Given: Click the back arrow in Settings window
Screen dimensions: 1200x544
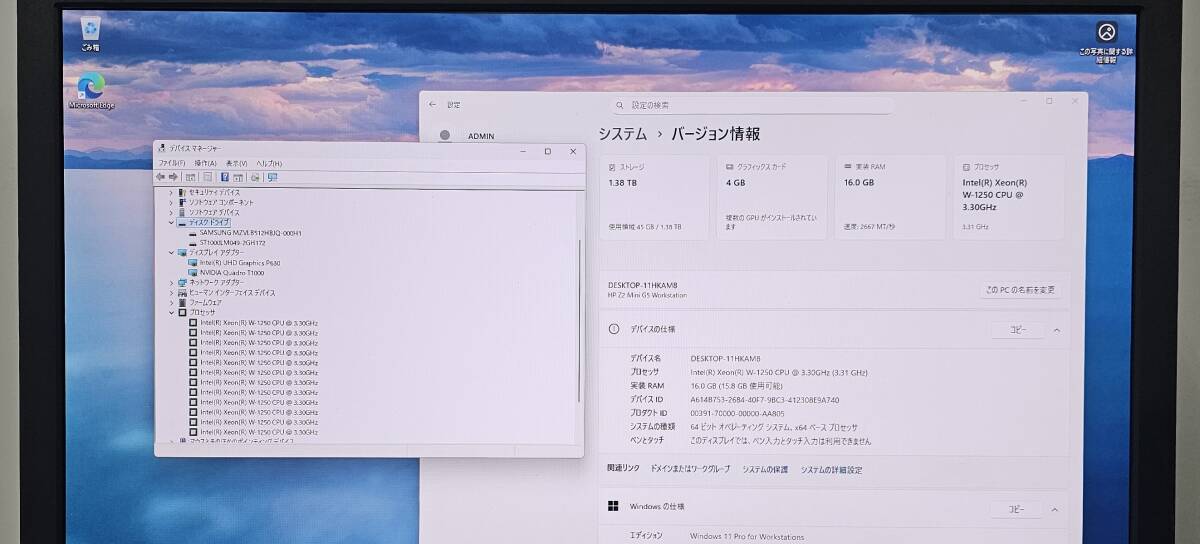Looking at the screenshot, I should coord(432,104).
